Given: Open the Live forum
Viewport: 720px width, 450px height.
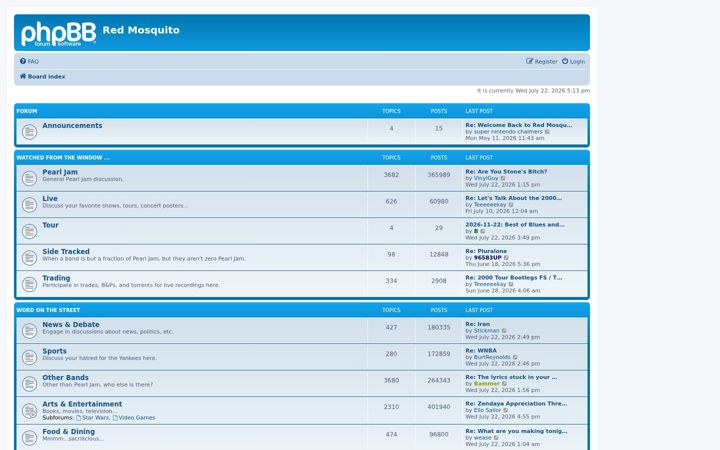Looking at the screenshot, I should coord(50,198).
